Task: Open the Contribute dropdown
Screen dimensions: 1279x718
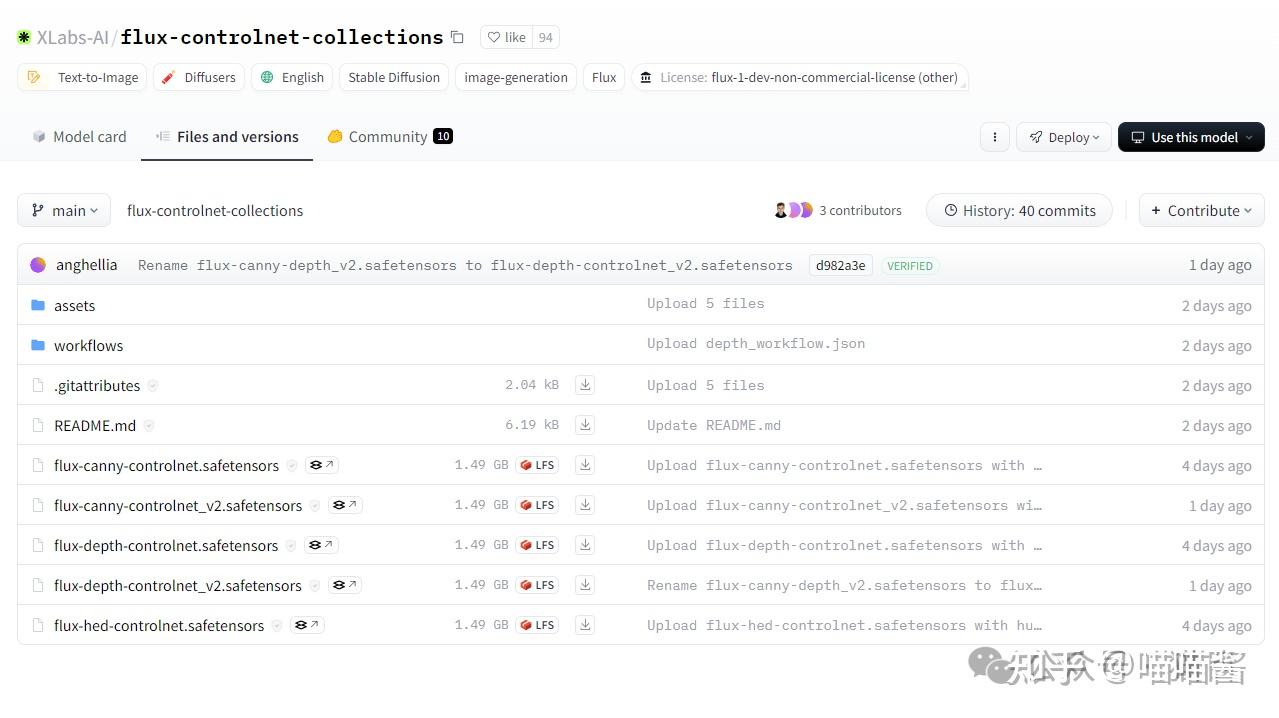Action: point(1201,211)
